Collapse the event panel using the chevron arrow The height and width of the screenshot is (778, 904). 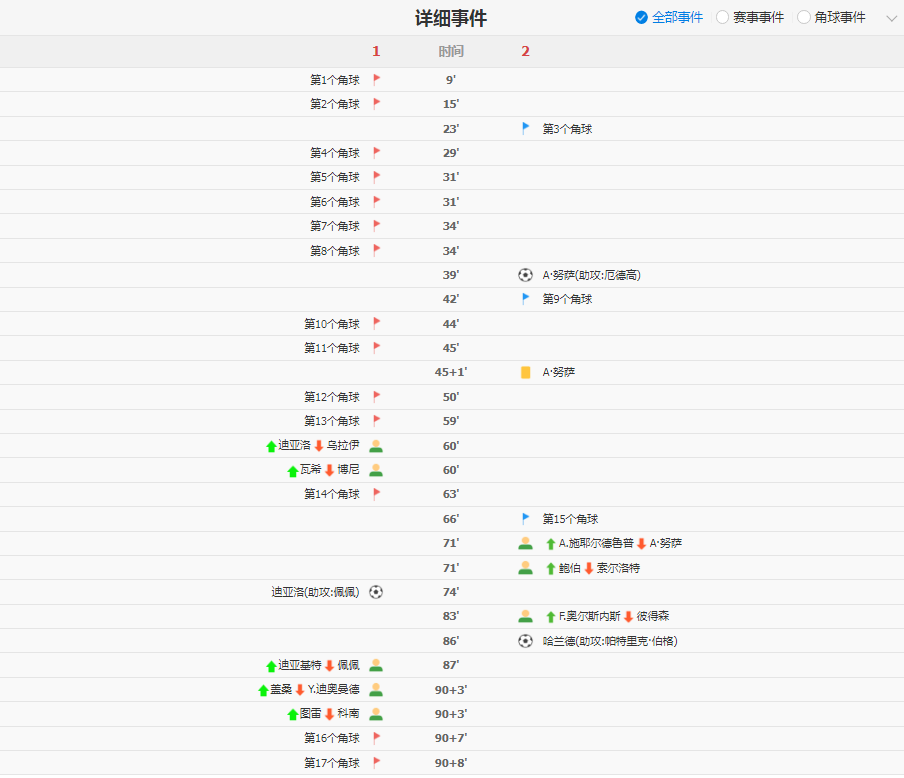pyautogui.click(x=891, y=18)
